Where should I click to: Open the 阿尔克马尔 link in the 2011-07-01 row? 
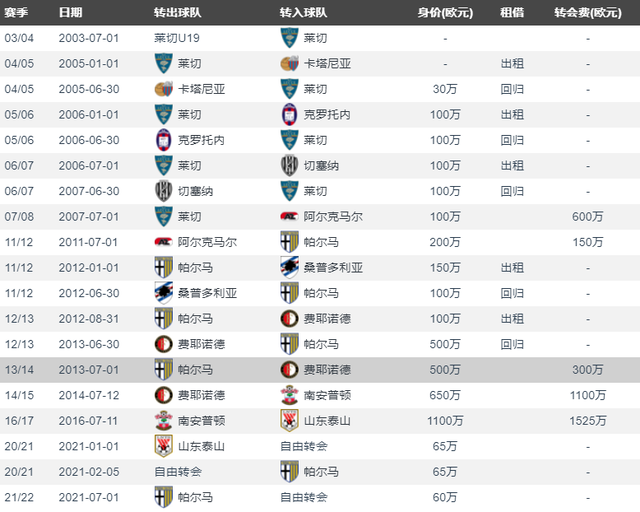207,242
